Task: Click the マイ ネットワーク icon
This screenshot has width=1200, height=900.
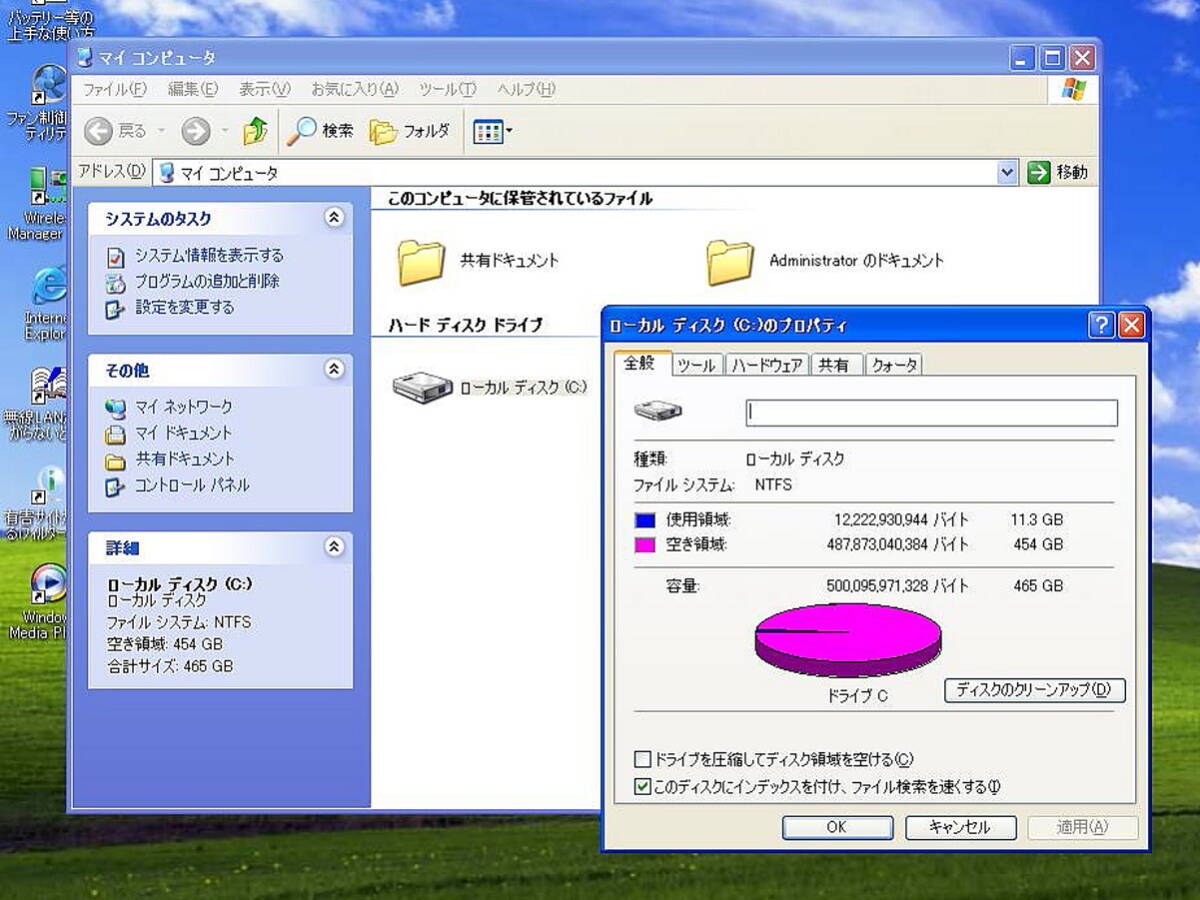Action: coord(117,407)
